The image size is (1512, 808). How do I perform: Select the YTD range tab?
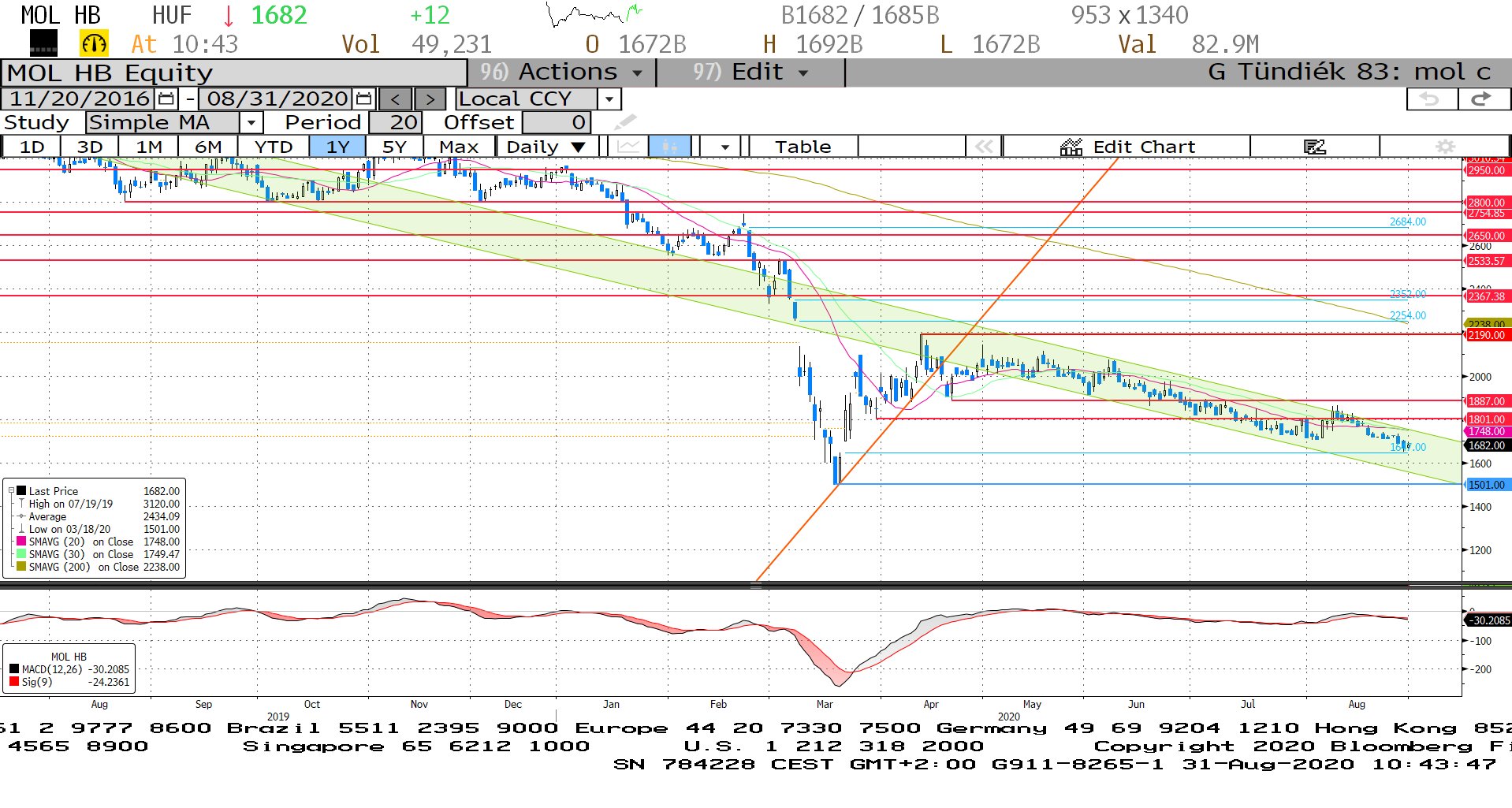click(x=274, y=147)
